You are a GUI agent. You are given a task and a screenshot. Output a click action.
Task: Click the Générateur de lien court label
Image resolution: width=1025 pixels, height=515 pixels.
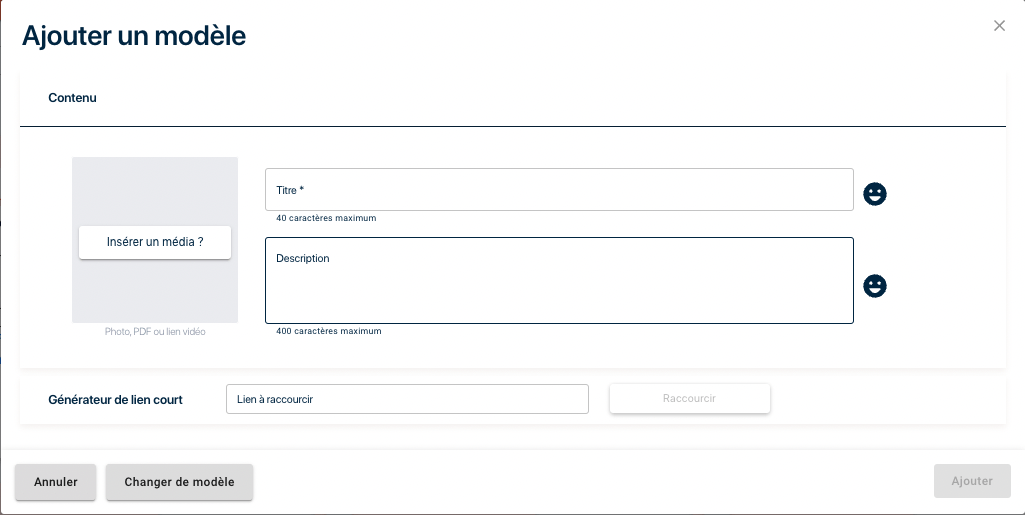116,400
